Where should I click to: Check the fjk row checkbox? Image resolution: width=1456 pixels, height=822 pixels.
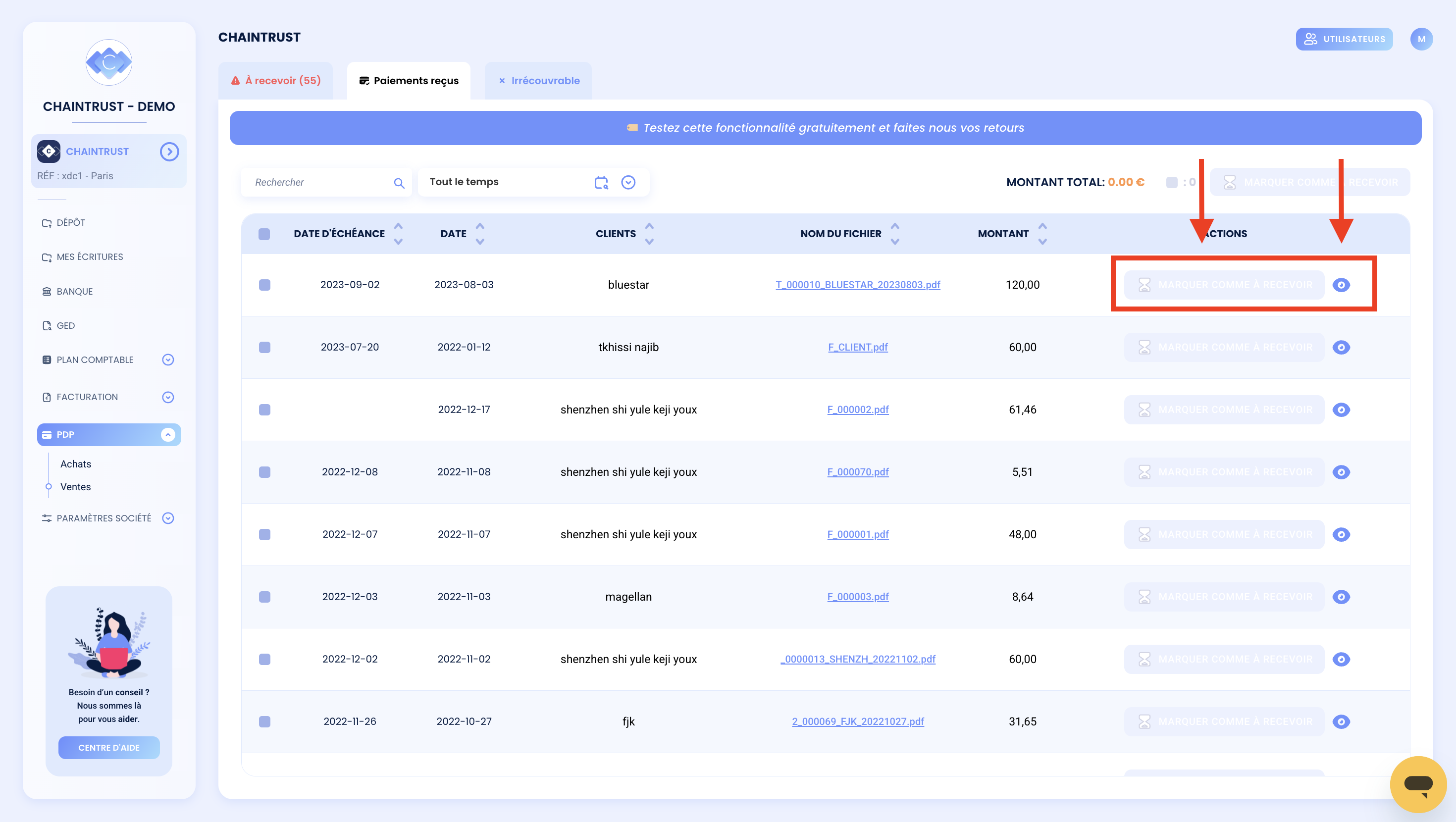[x=264, y=721]
